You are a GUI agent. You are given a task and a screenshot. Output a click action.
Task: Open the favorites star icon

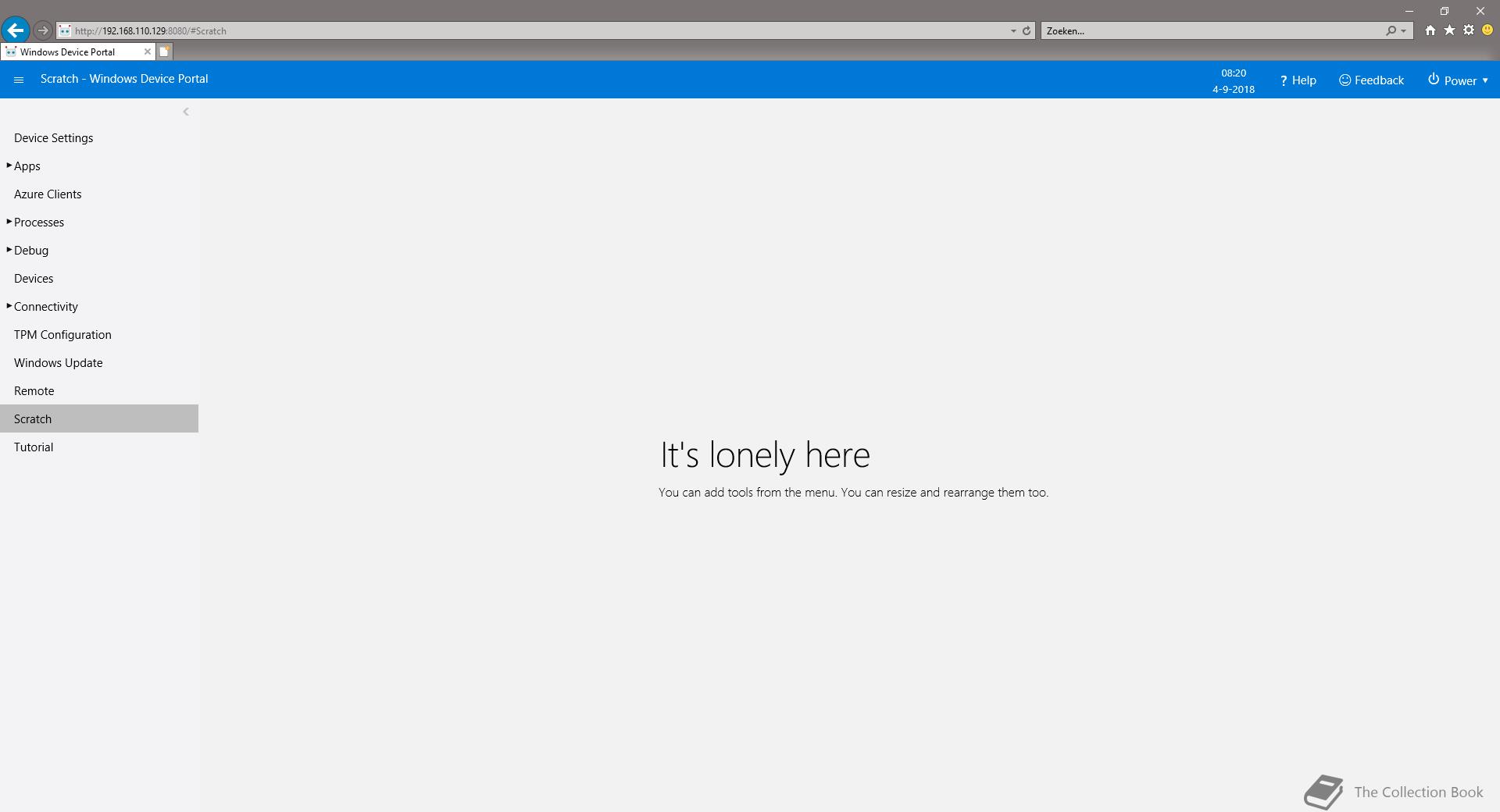(x=1449, y=30)
